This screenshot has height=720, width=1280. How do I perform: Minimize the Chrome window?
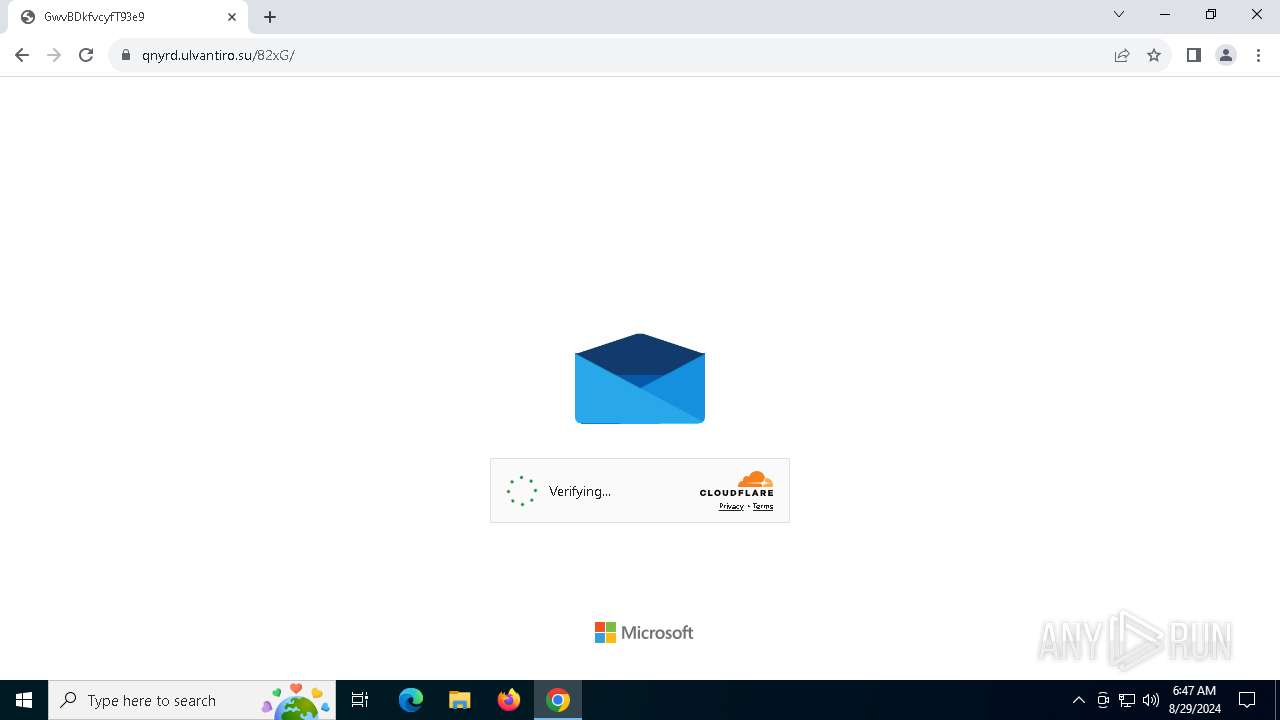1165,14
